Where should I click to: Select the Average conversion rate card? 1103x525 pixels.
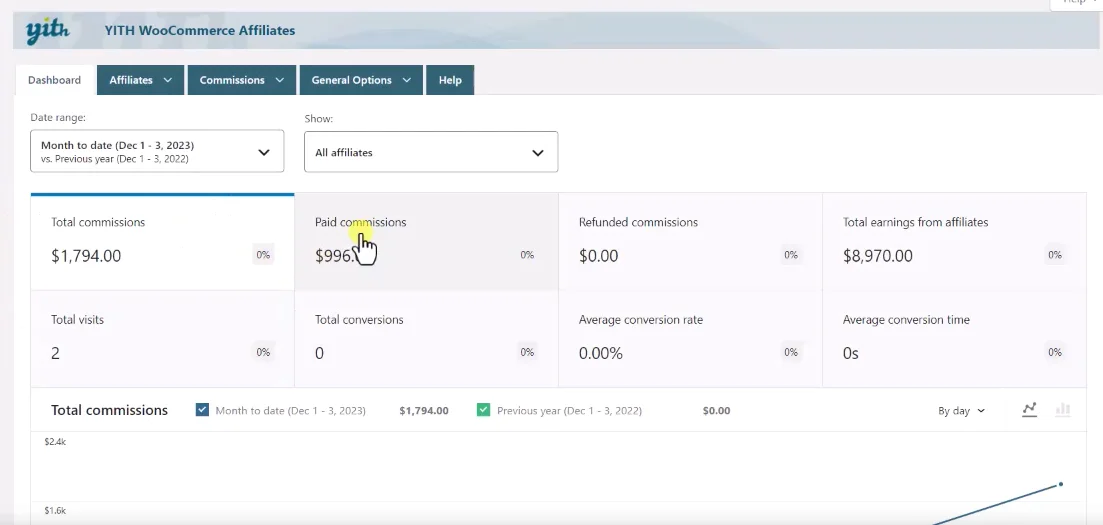tap(690, 339)
